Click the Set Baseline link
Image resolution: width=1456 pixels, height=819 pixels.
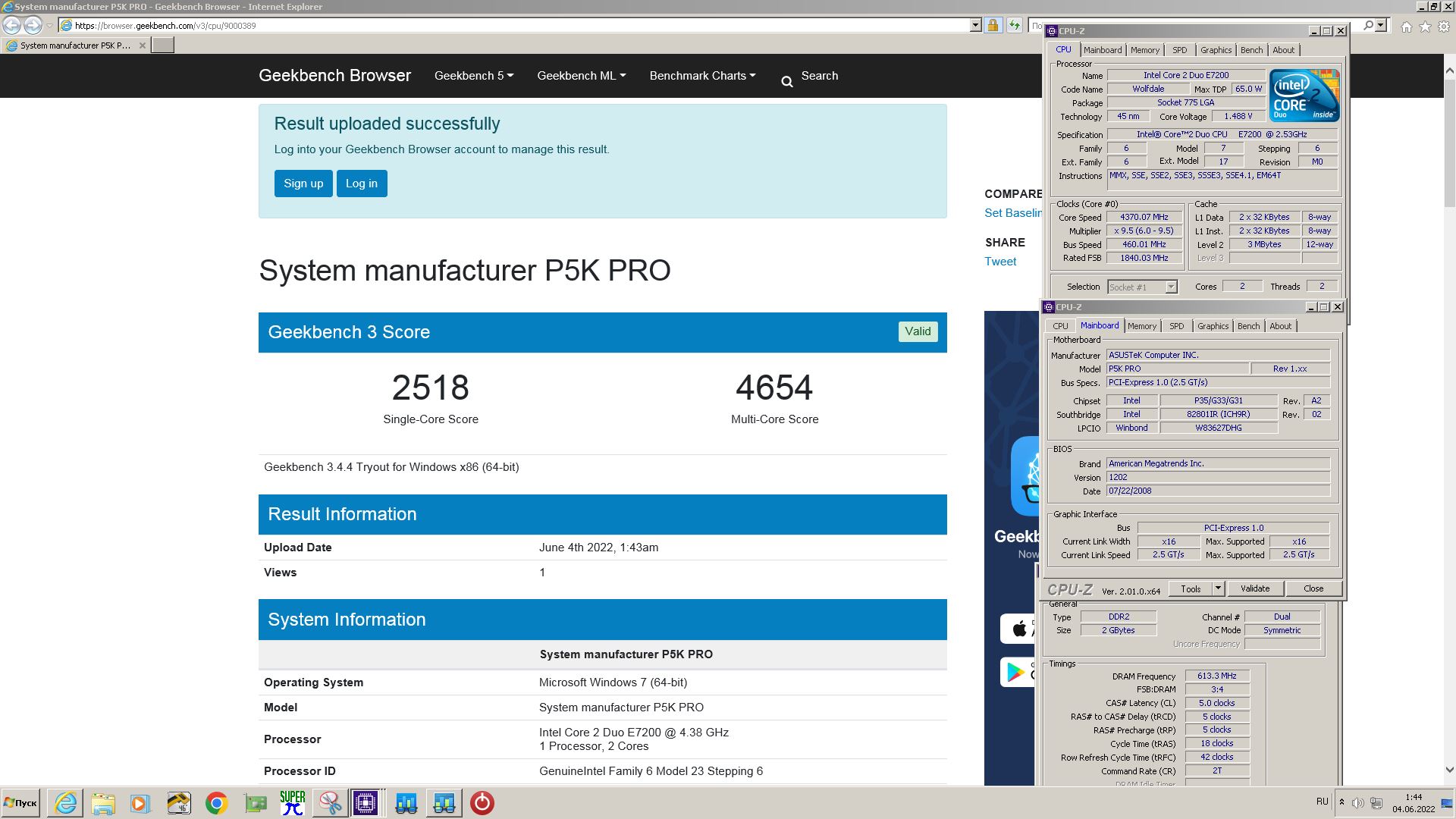tap(1013, 213)
